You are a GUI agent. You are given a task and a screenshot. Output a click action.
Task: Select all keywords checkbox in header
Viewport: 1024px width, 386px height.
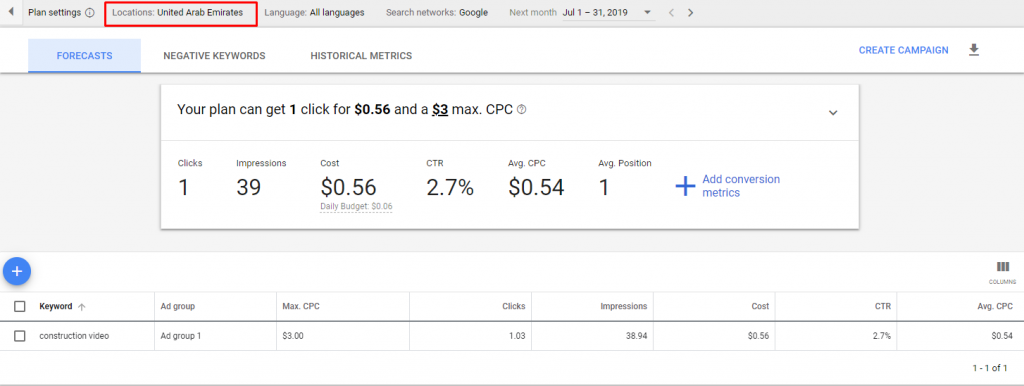point(20,306)
